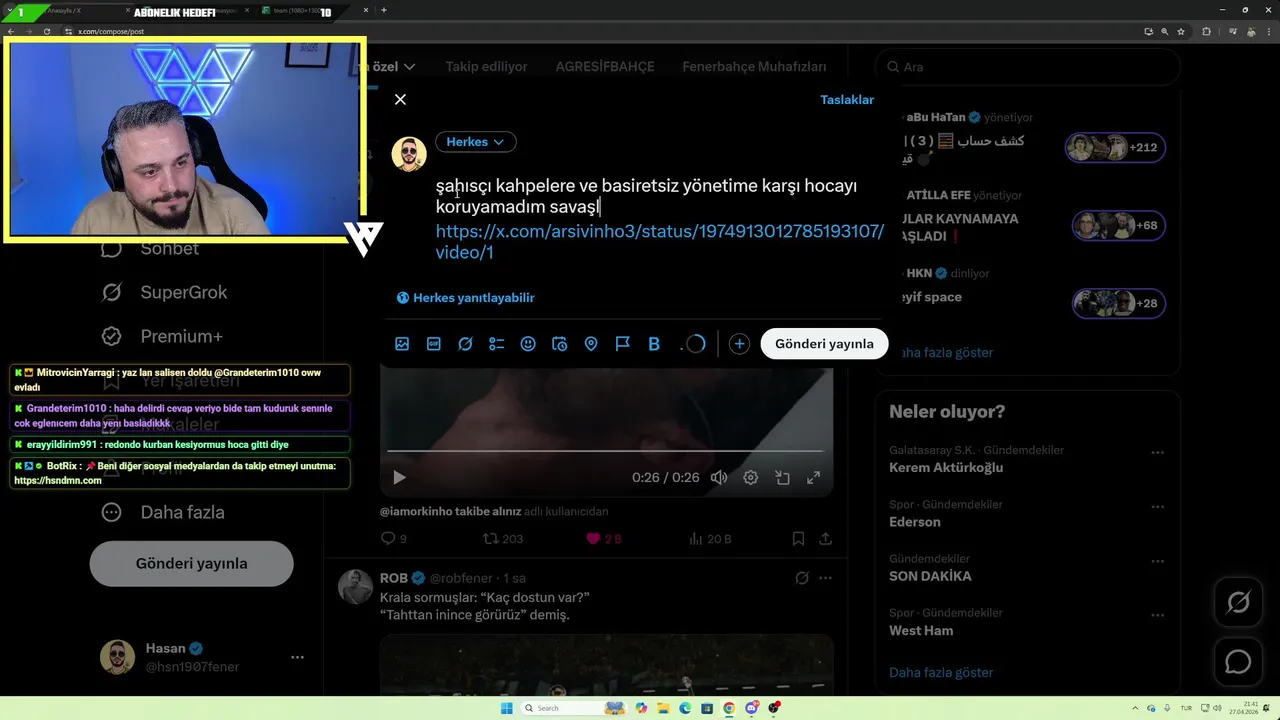This screenshot has height=720, width=1280.
Task: Open video settings gear
Action: point(751,478)
